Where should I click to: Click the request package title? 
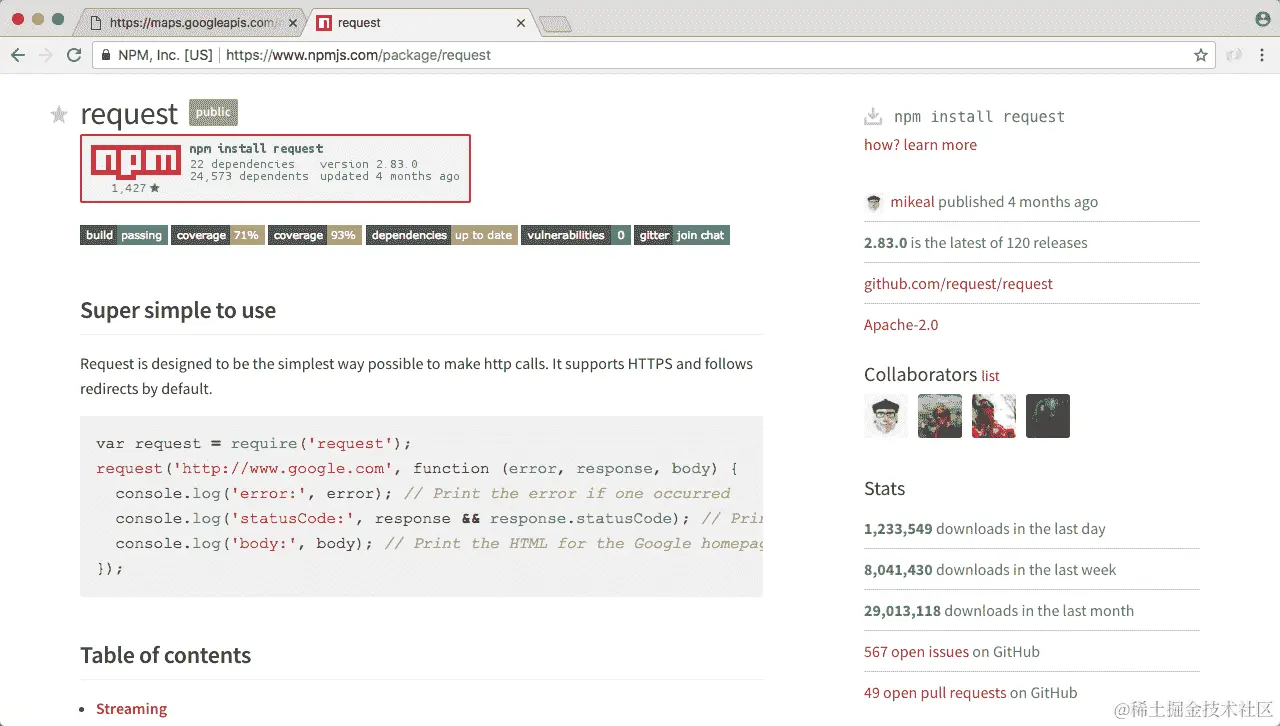tap(129, 114)
